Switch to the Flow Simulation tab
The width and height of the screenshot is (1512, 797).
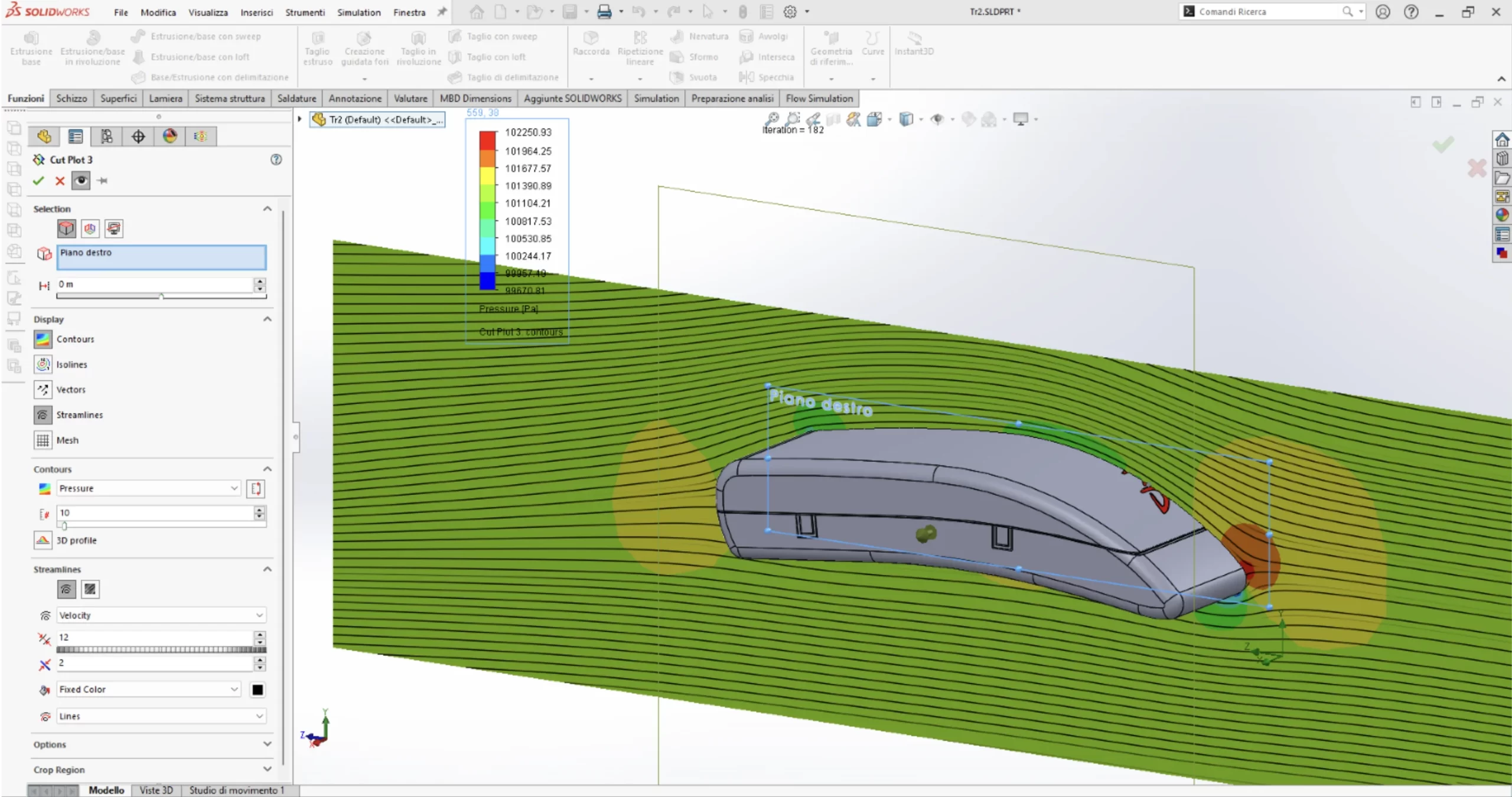tap(819, 99)
